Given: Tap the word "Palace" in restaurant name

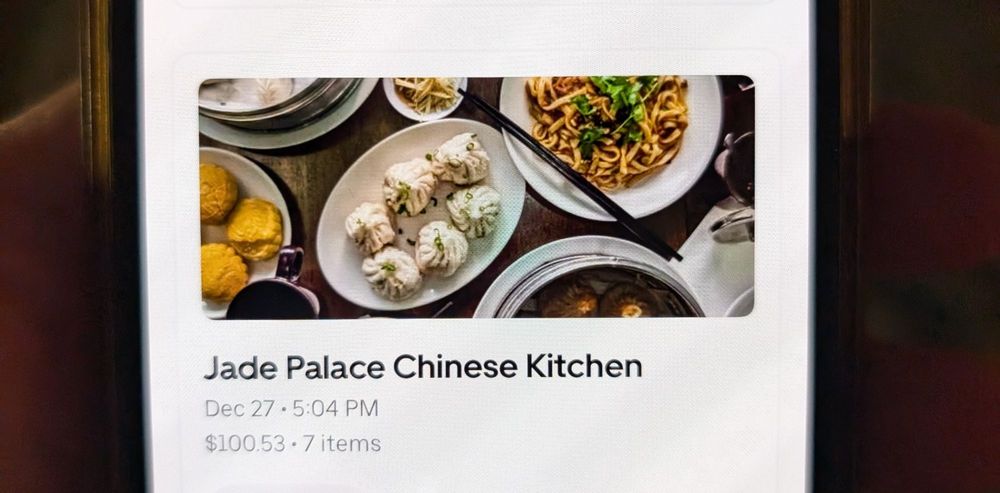Looking at the screenshot, I should pyautogui.click(x=335, y=367).
